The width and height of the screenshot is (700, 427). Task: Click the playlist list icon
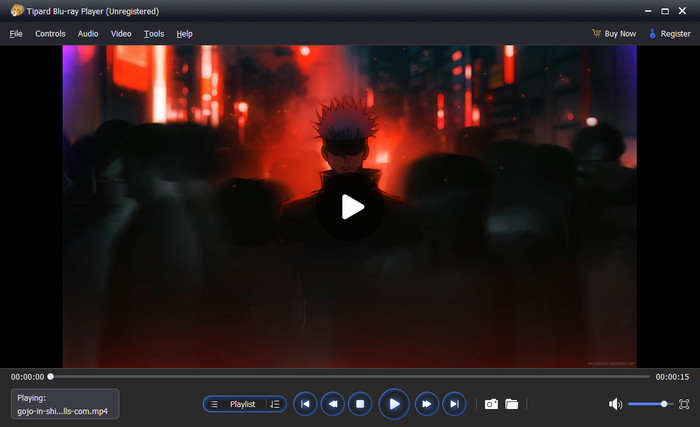[x=214, y=404]
